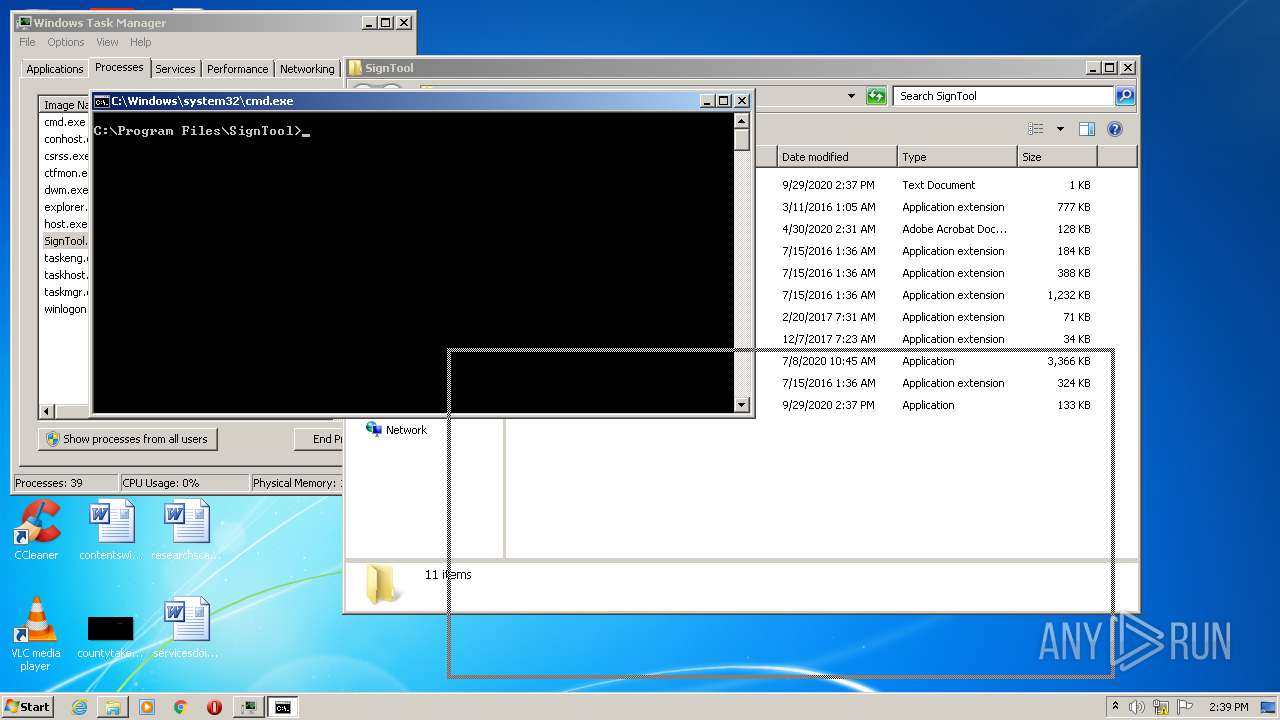The image size is (1280, 720).
Task: Launch Internet Explorer from taskbar
Action: coord(80,707)
